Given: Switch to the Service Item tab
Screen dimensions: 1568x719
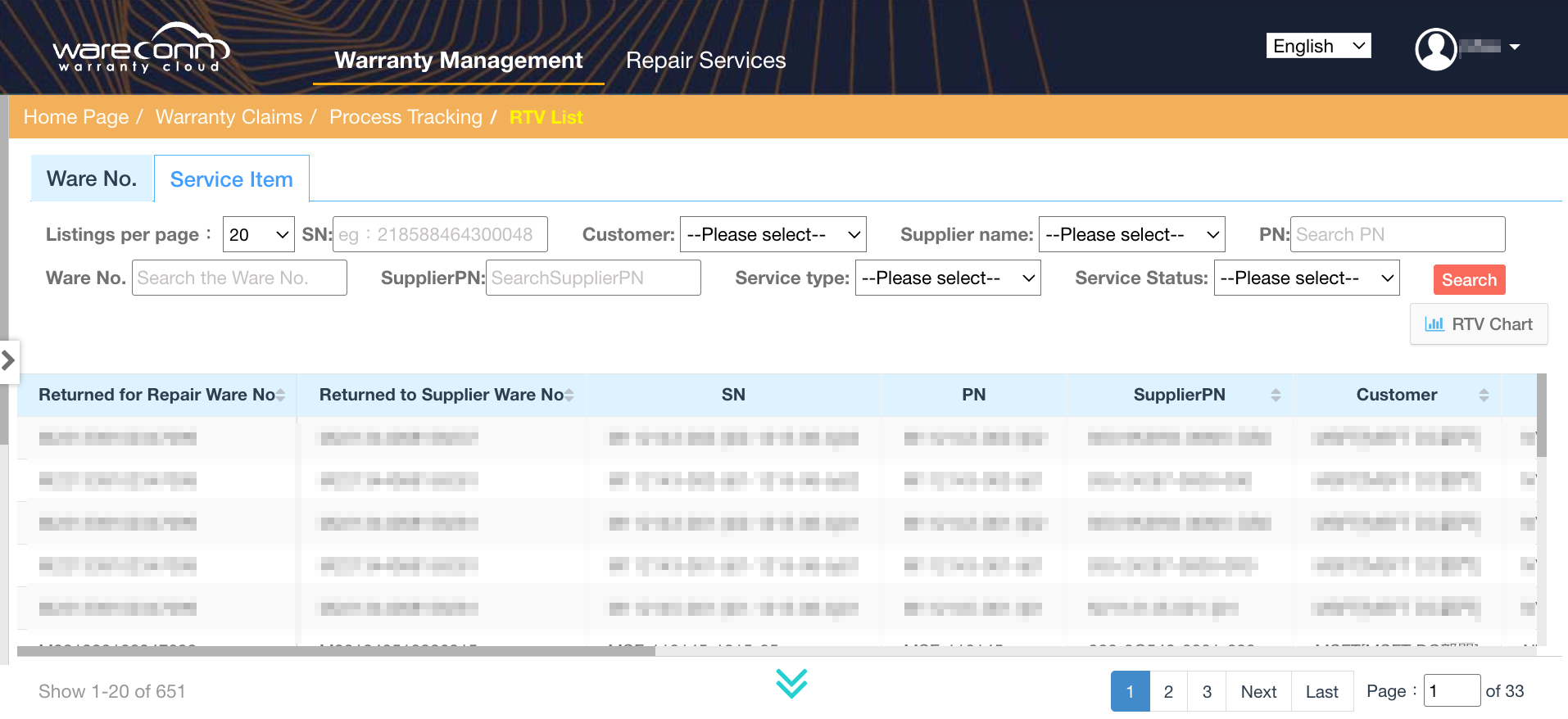Looking at the screenshot, I should click(231, 179).
